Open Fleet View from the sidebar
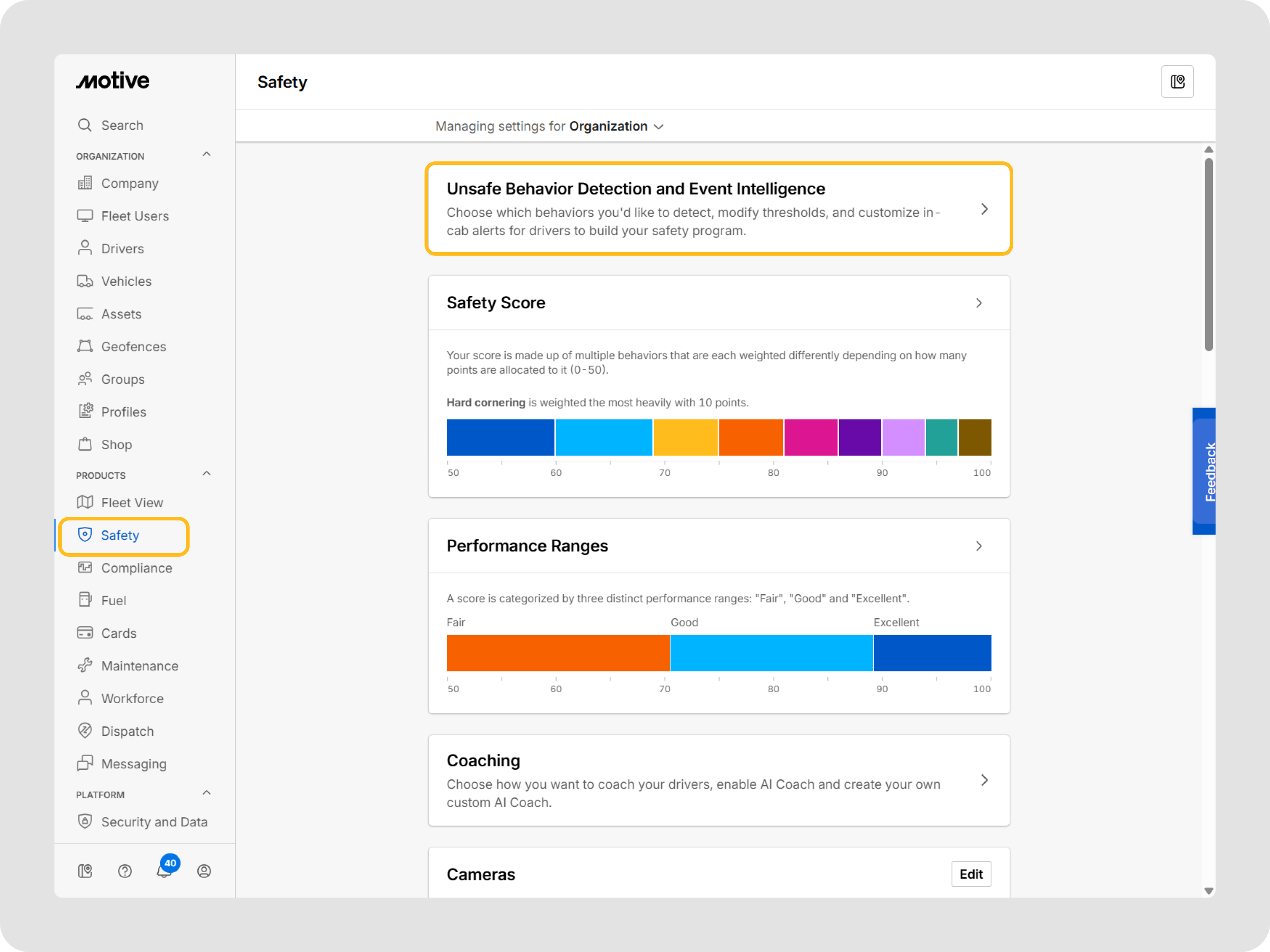 pyautogui.click(x=132, y=502)
